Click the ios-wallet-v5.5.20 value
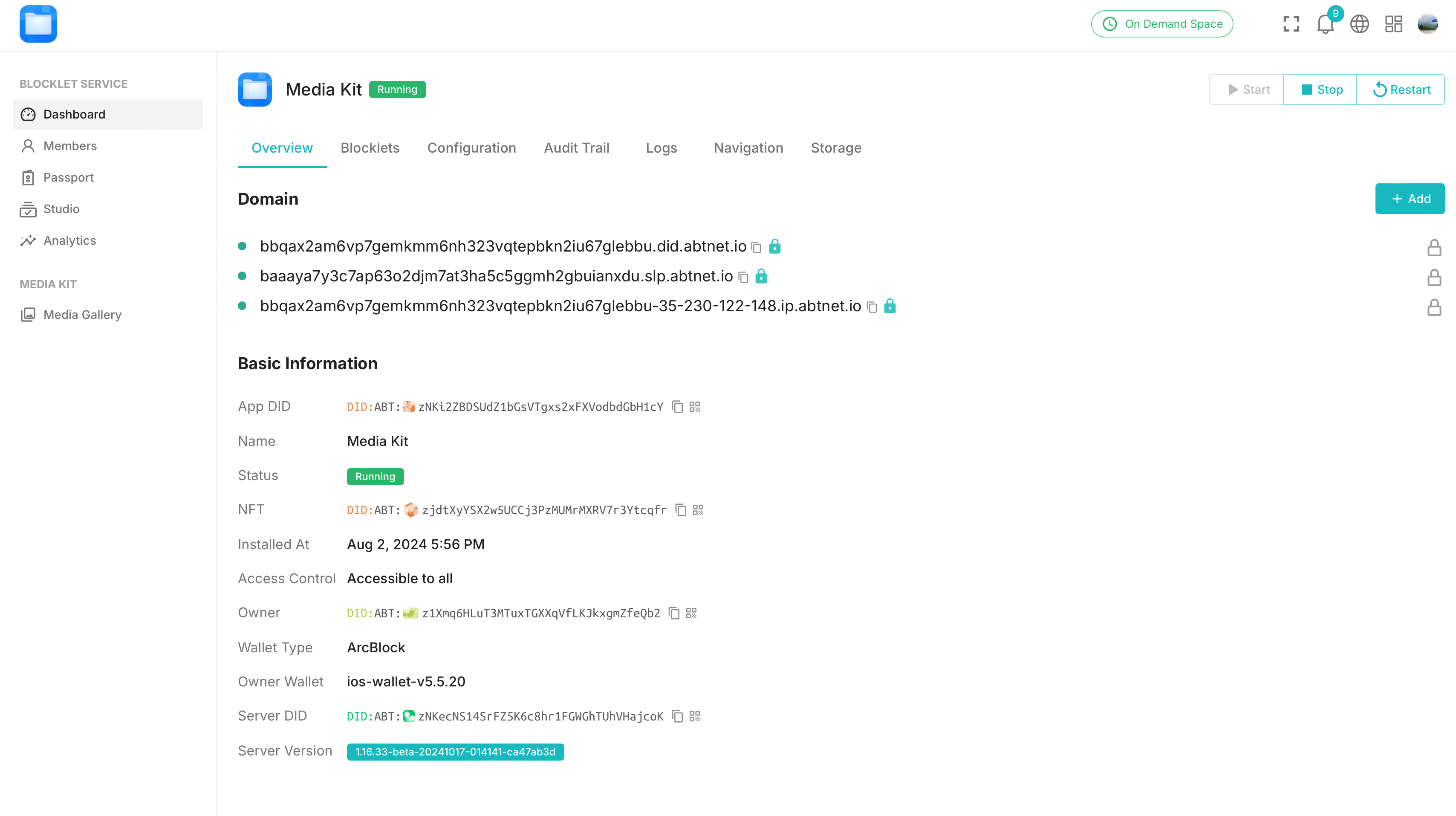1456x816 pixels. pos(406,682)
